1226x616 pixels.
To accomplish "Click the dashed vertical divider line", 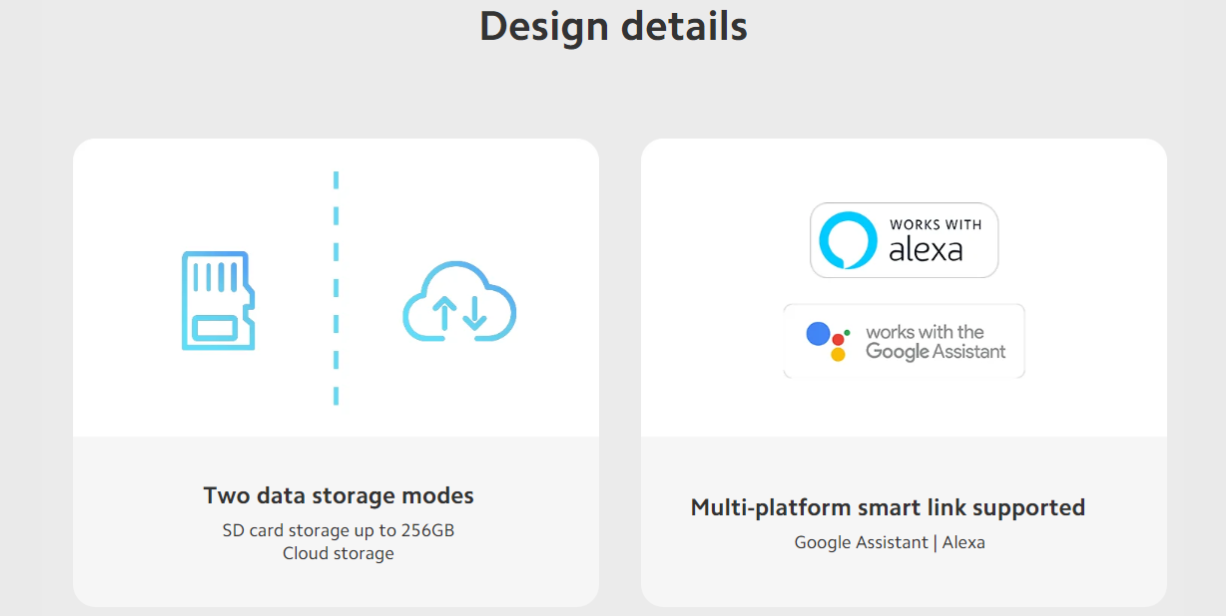I will 336,289.
